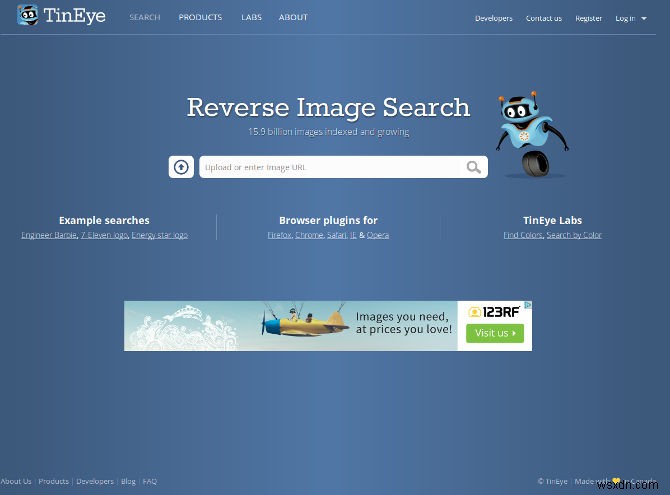Open the Developers footer link
This screenshot has height=495, width=670.
pyautogui.click(x=95, y=481)
